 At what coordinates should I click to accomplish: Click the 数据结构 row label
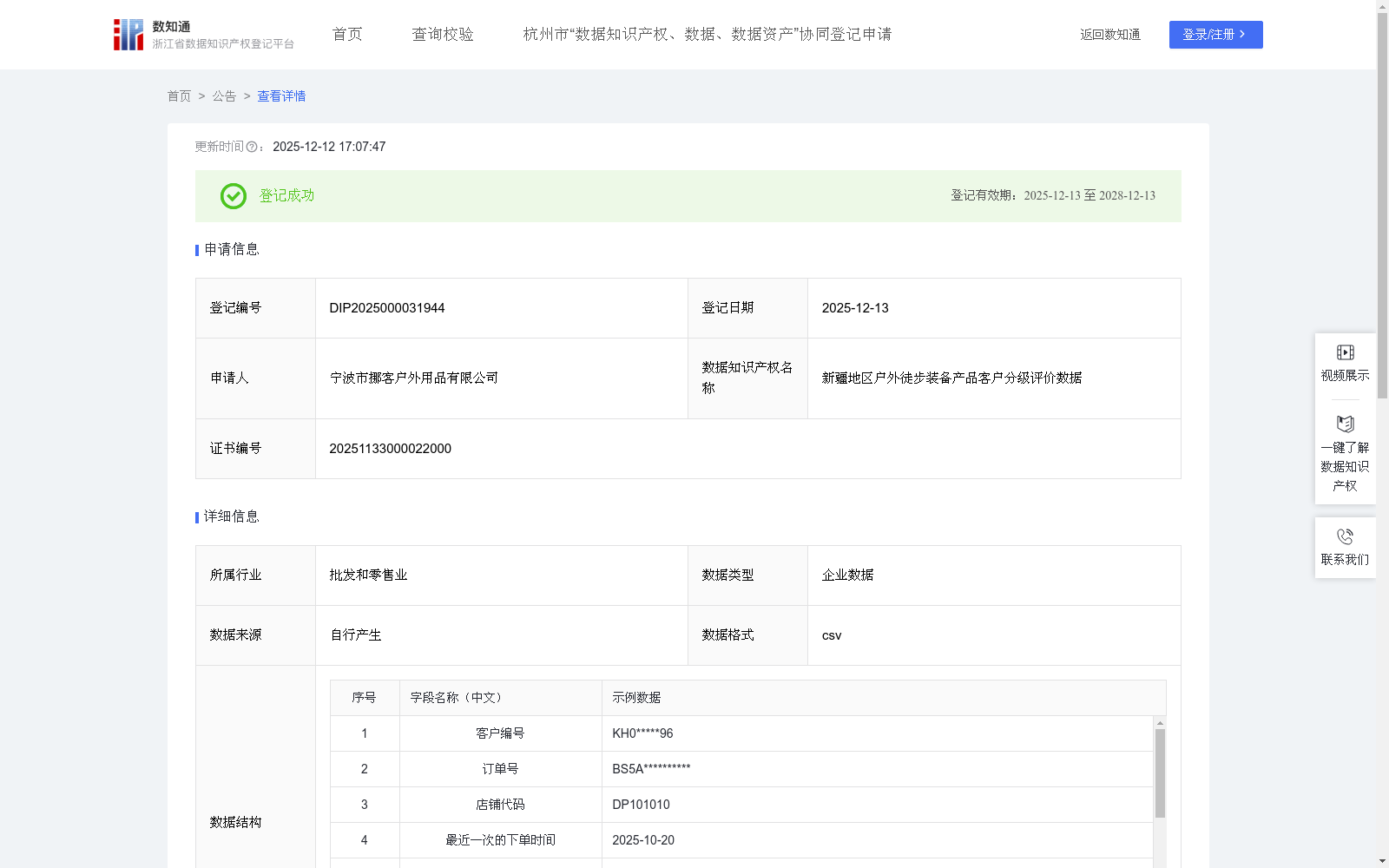[235, 823]
